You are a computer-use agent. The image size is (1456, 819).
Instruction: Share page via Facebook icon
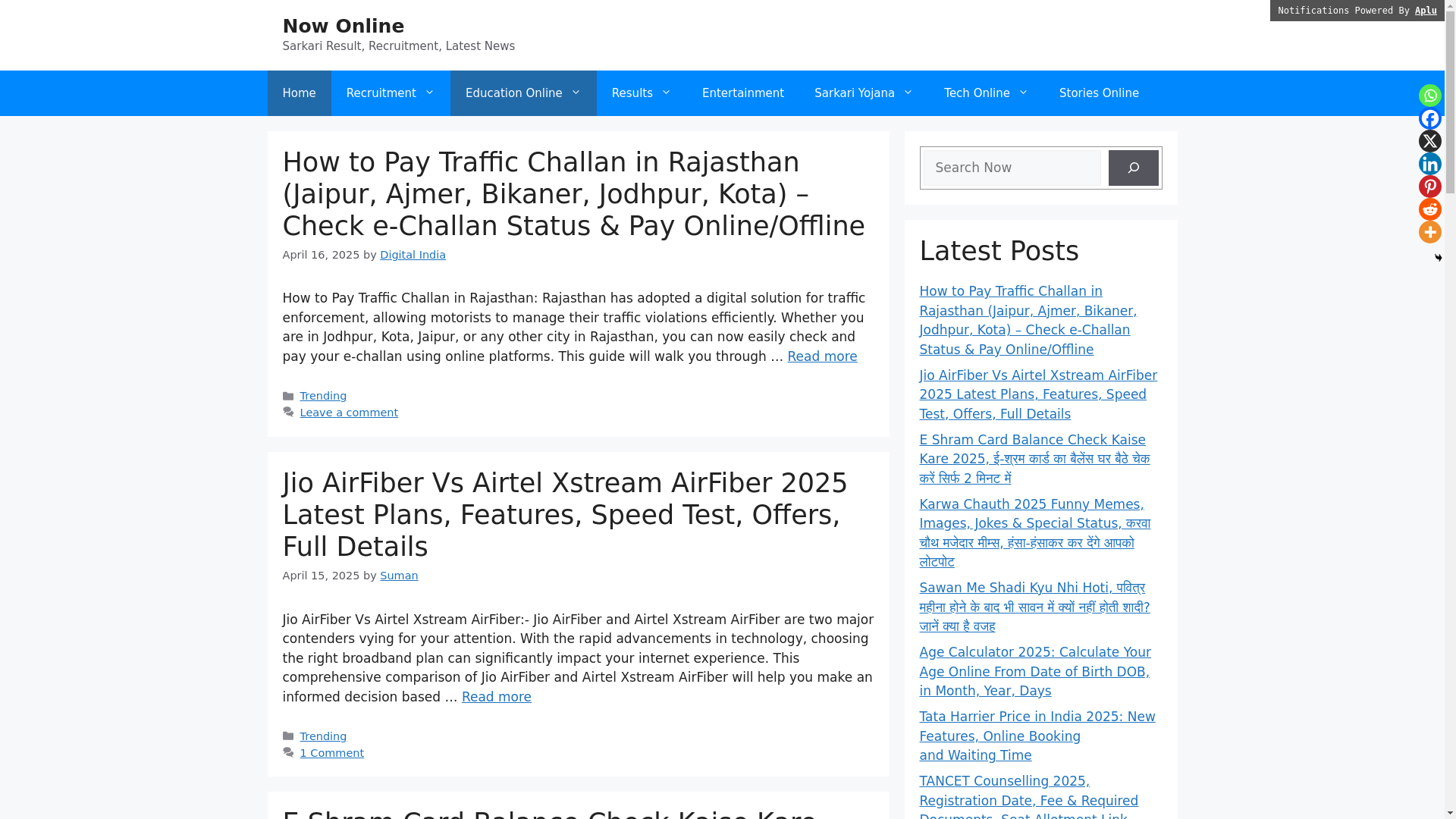tap(1429, 118)
